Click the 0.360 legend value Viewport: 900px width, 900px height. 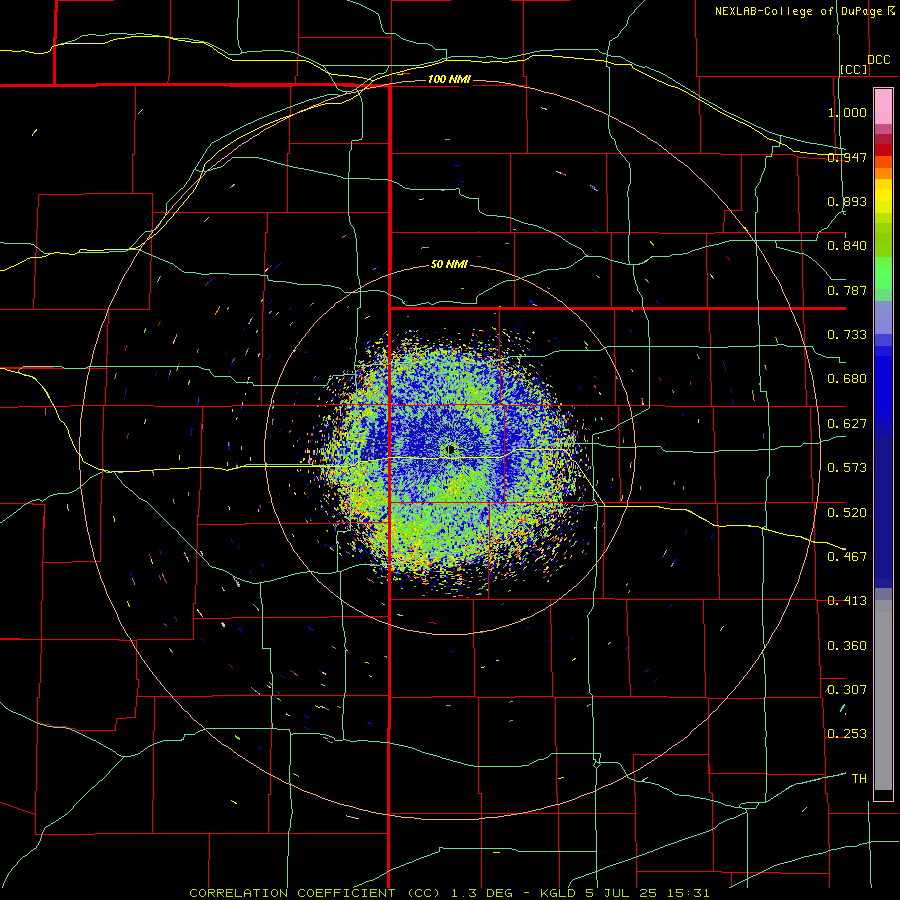click(x=847, y=646)
